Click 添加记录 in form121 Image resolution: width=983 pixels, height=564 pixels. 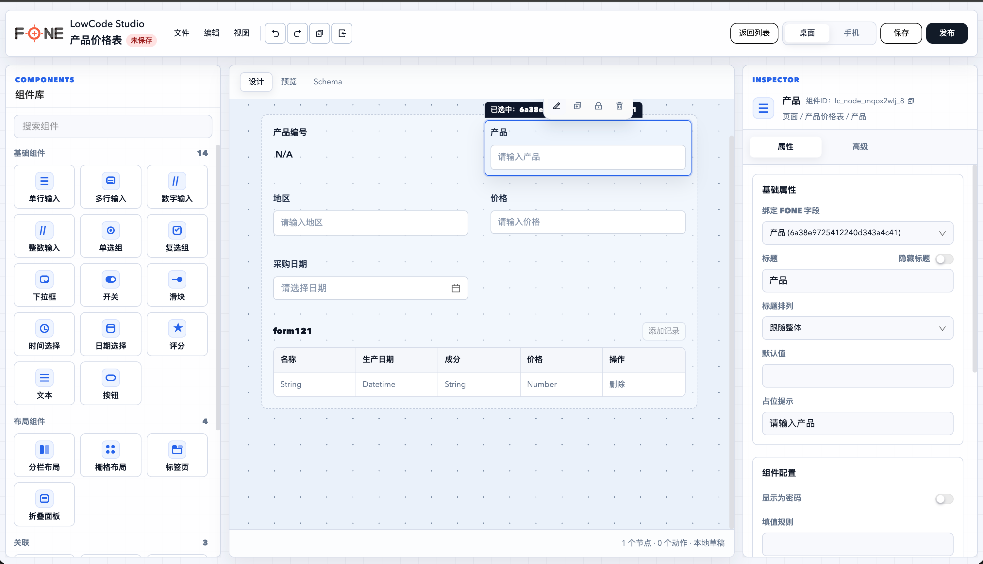coord(664,331)
